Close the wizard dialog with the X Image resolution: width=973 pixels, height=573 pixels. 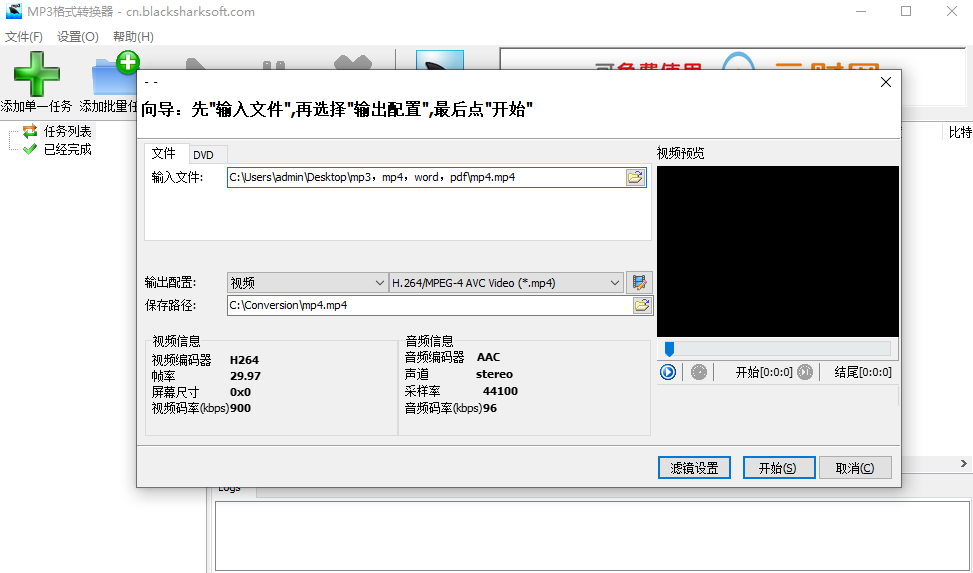click(886, 83)
